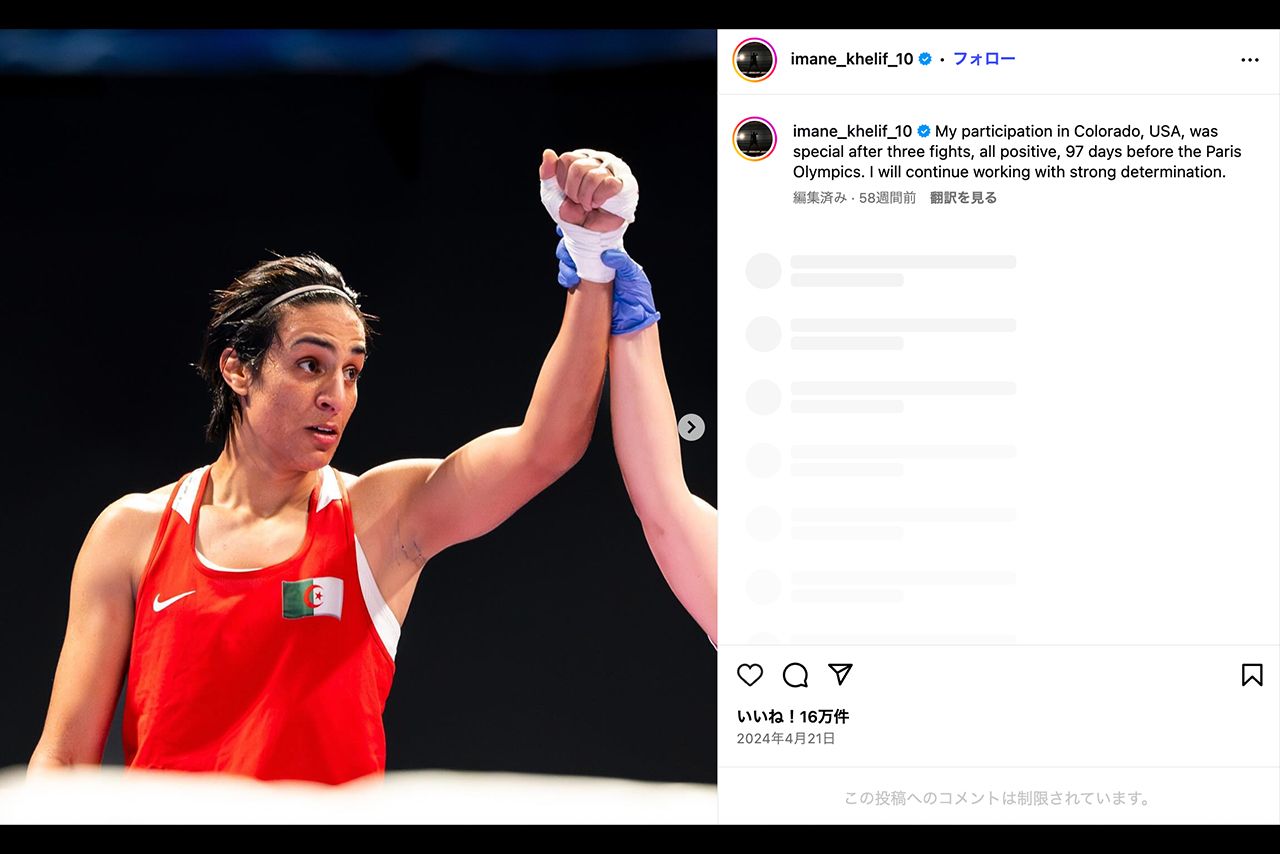Share the post via paper plane icon

pos(840,674)
